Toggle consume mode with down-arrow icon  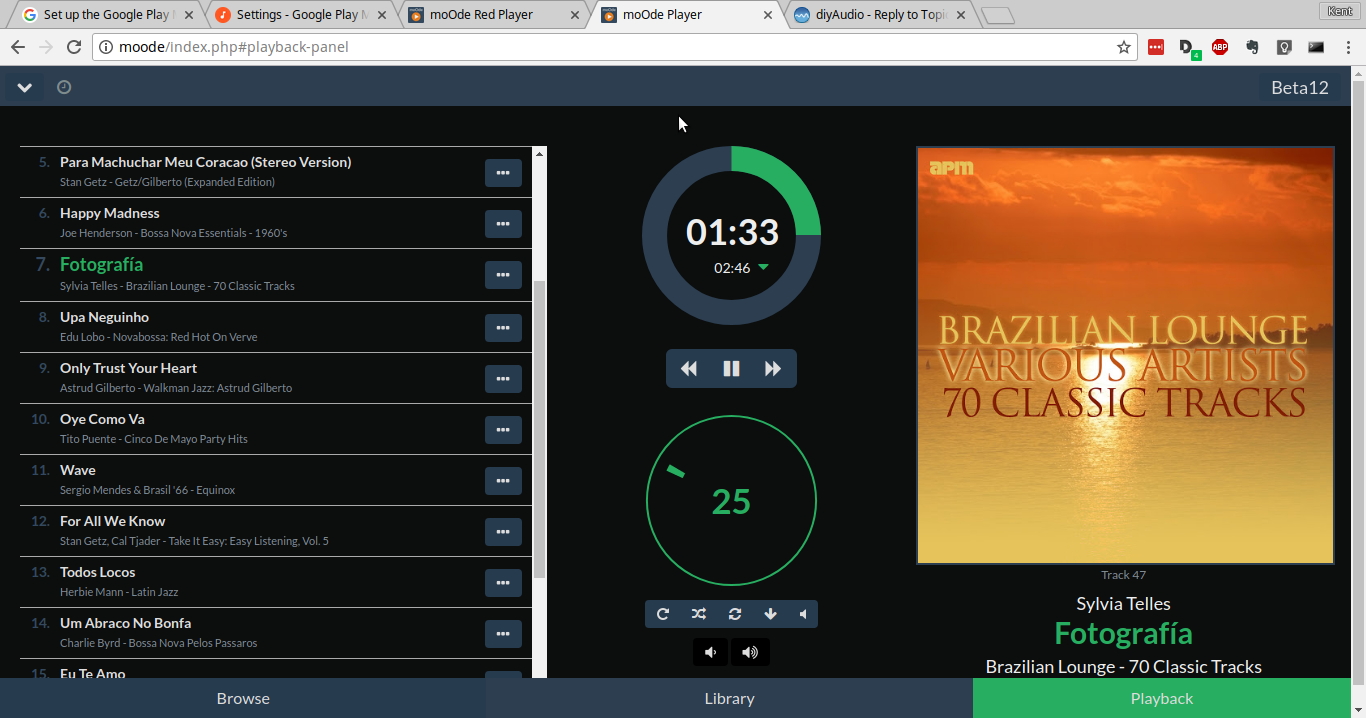pyautogui.click(x=770, y=614)
